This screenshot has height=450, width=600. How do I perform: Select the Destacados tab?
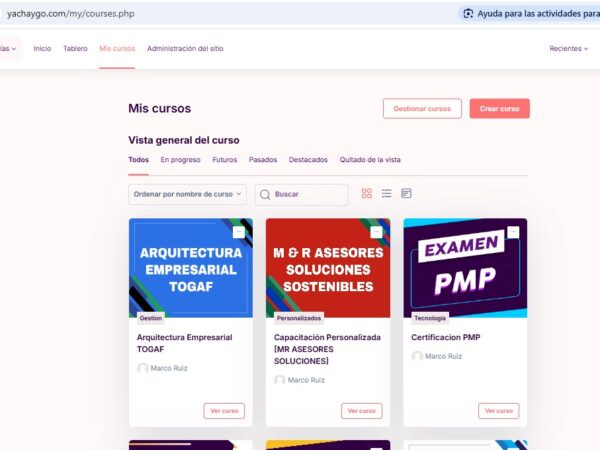pyautogui.click(x=308, y=160)
